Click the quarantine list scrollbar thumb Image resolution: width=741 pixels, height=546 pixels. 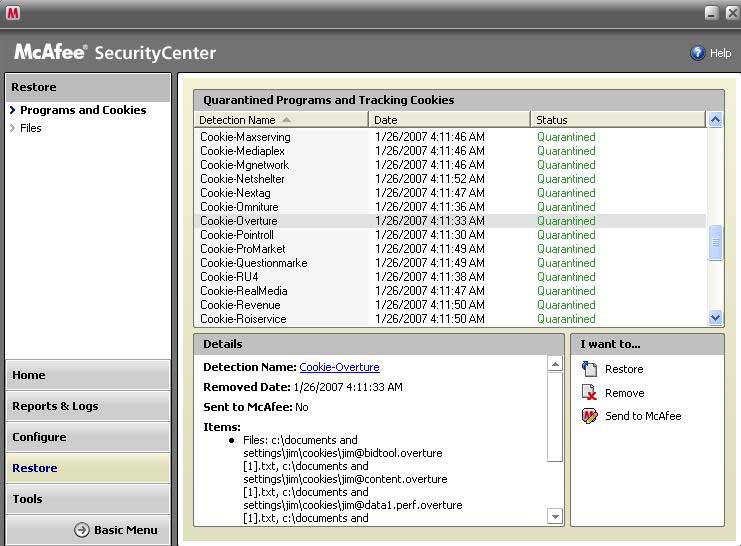(x=715, y=243)
